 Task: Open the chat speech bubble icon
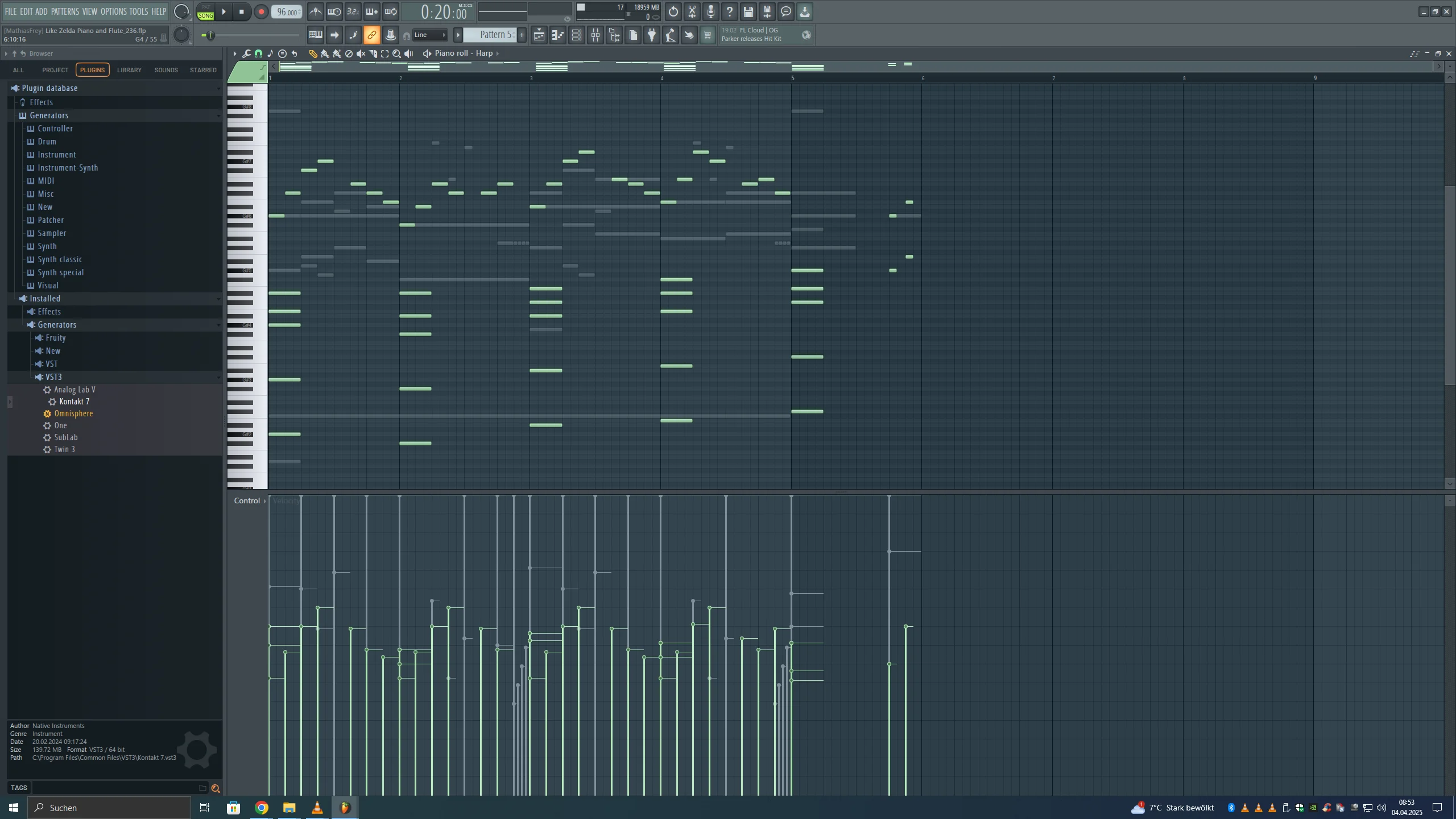click(786, 11)
